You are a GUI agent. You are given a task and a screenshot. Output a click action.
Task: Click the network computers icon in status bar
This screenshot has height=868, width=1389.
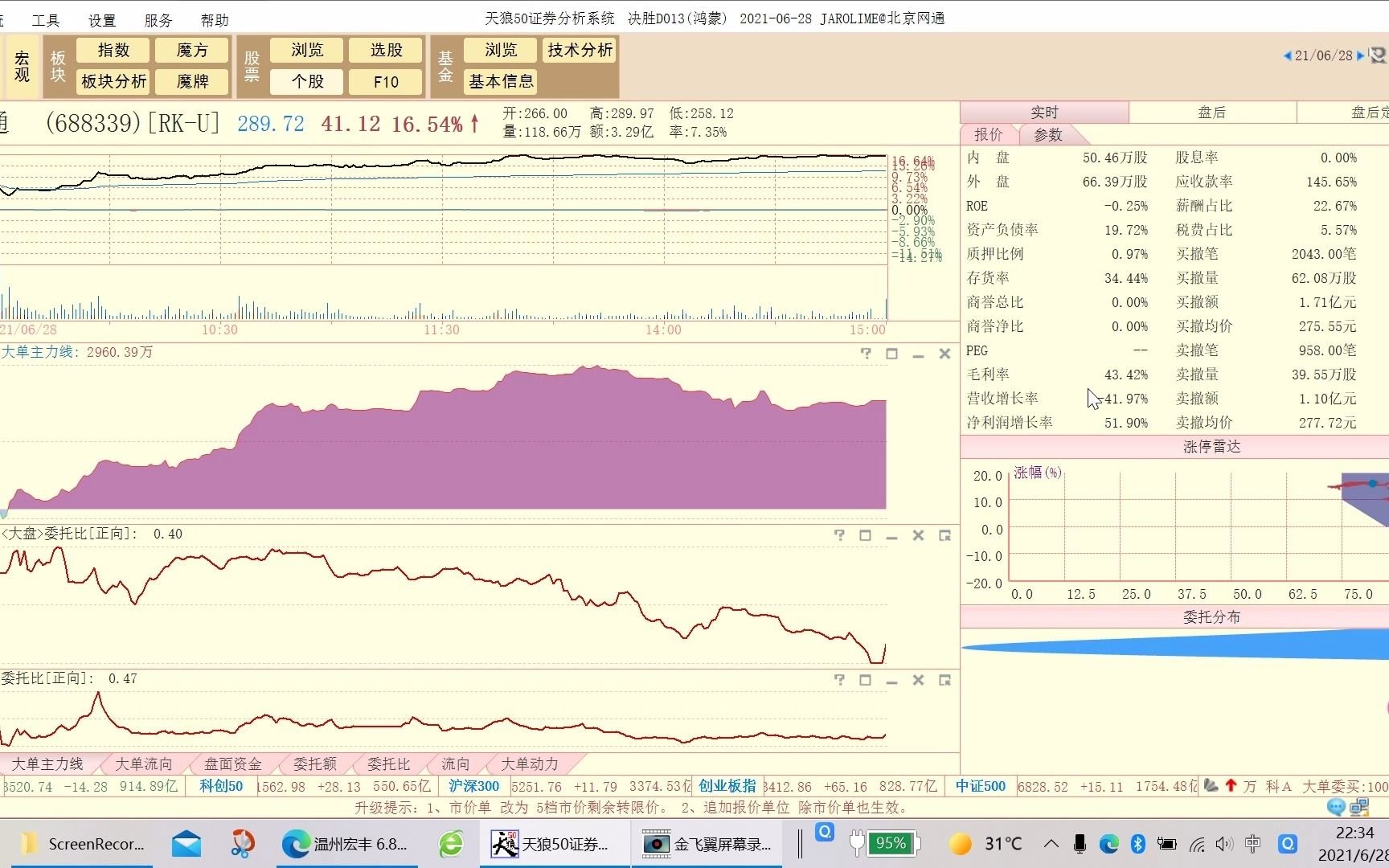(x=1359, y=807)
